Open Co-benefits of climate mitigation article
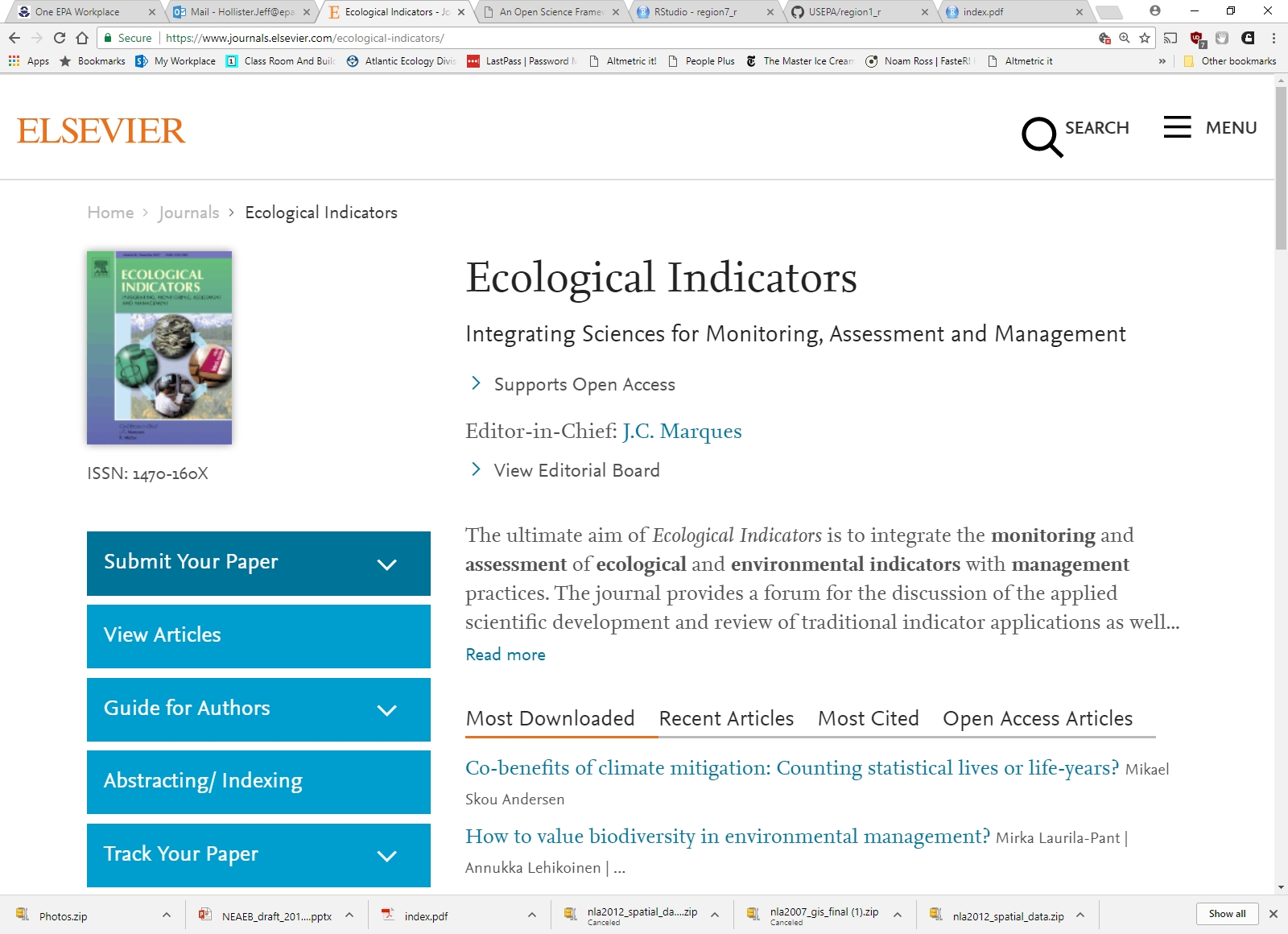 [792, 767]
